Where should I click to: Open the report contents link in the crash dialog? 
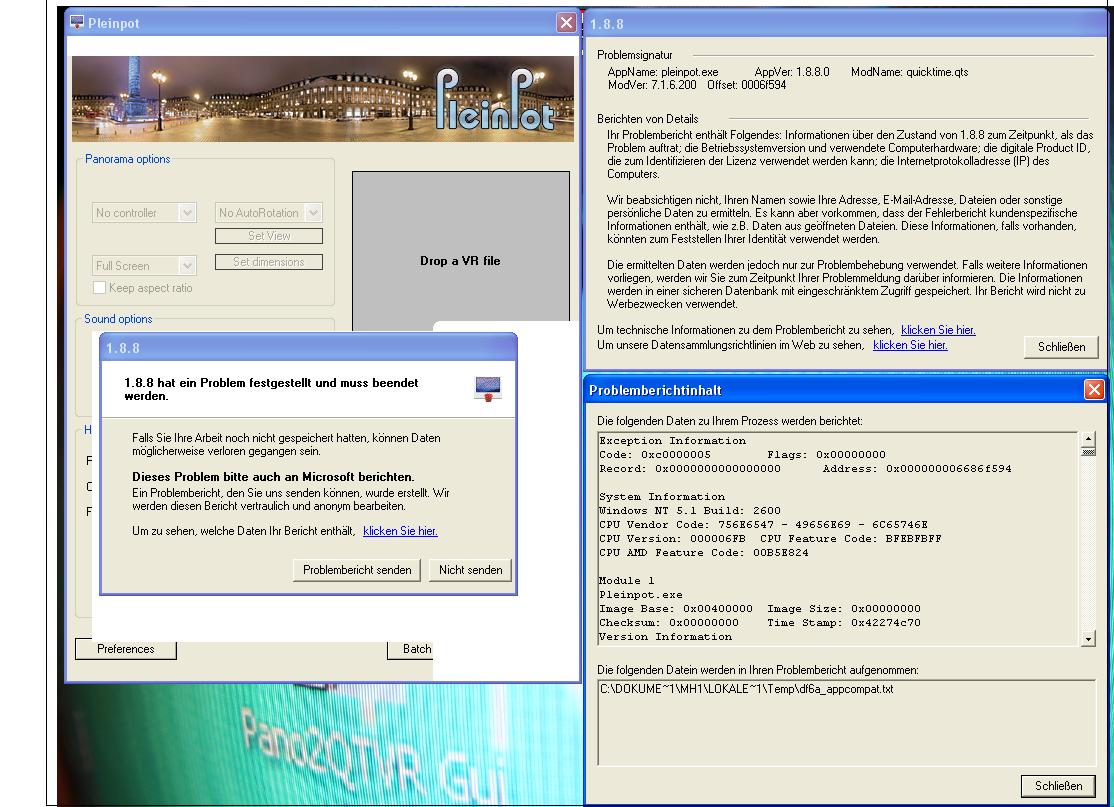400,531
